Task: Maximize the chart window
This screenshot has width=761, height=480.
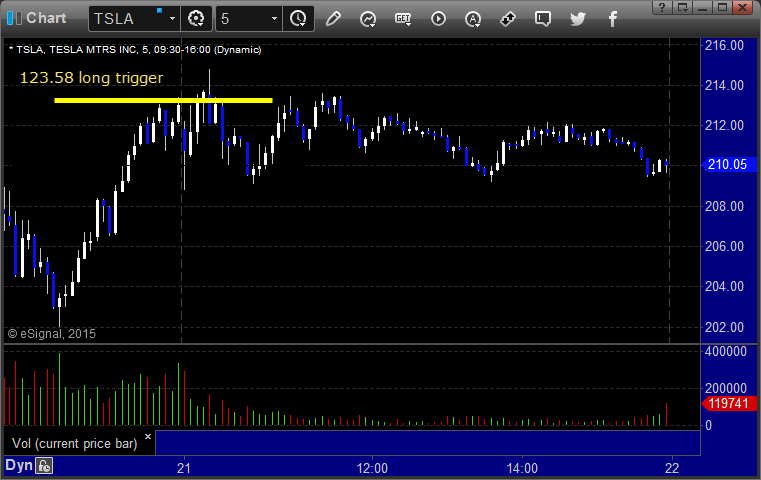Action: 722,7
